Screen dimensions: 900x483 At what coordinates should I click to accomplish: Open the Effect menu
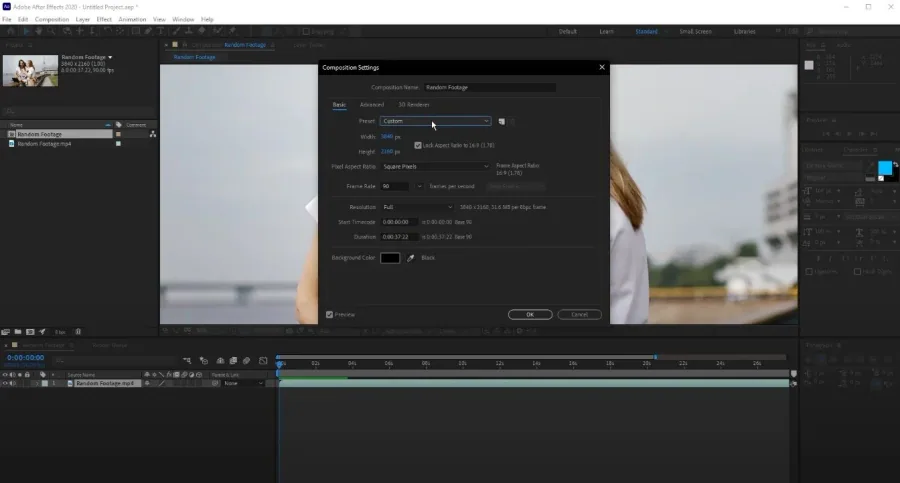104,20
